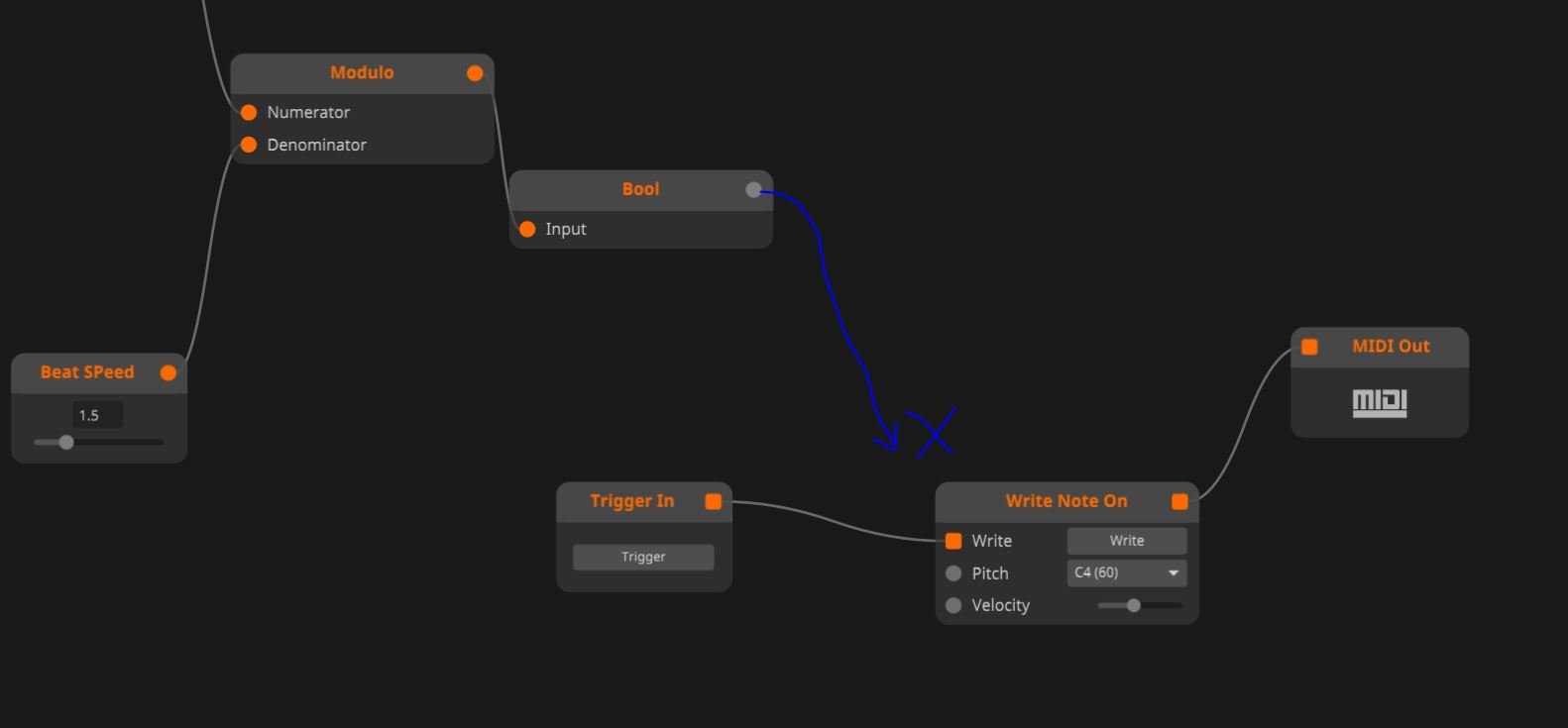This screenshot has height=728, width=1568.
Task: Click the Beat SPeed output port
Action: pos(168,373)
